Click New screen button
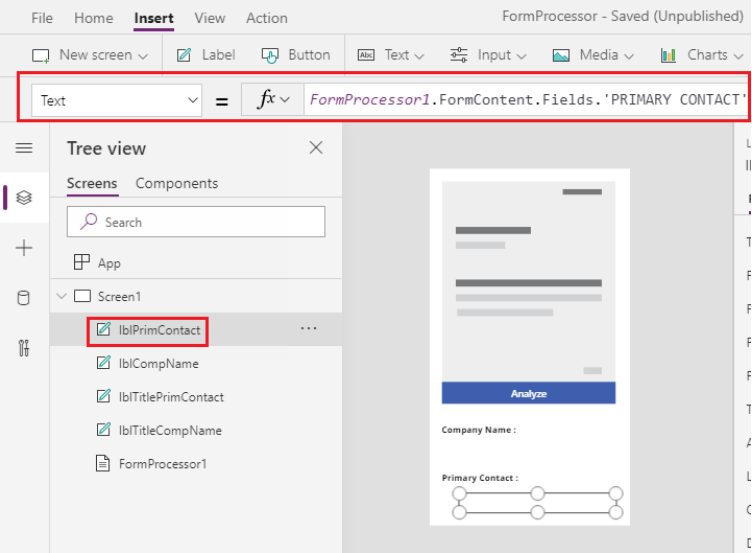The width and height of the screenshot is (752, 553). point(89,55)
